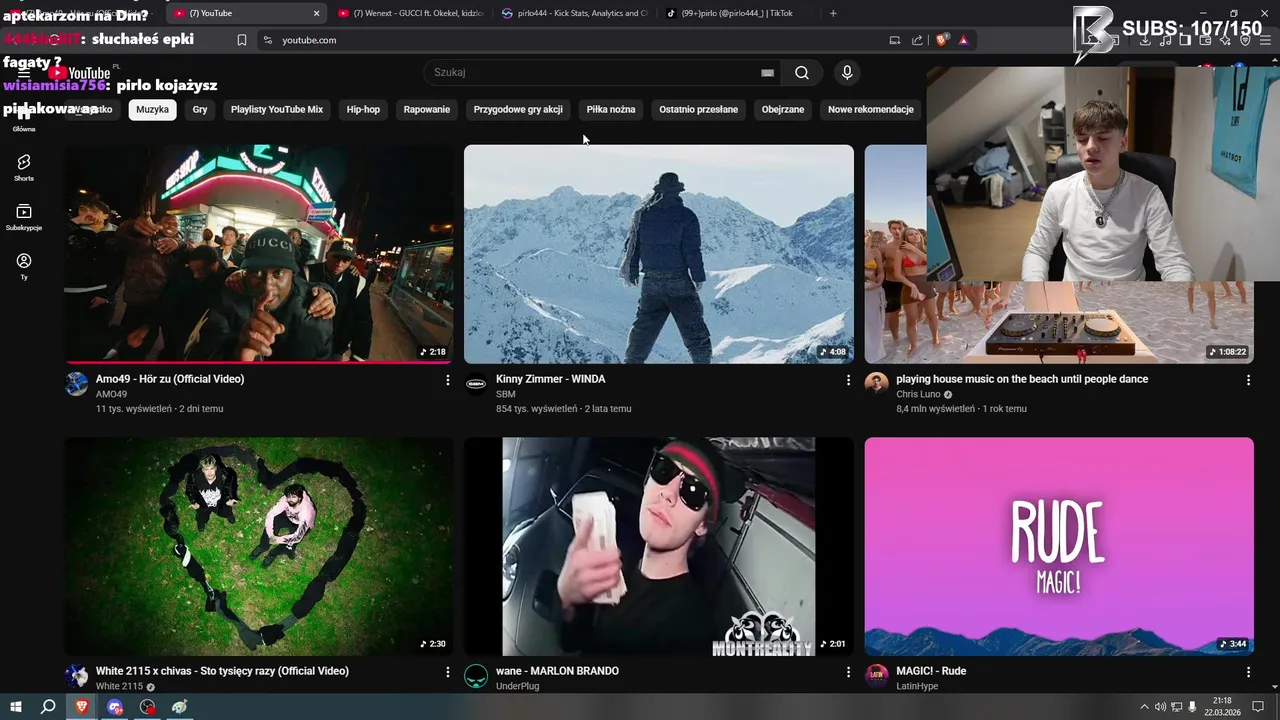
Task: Click the LatinHype channel avatar
Action: tap(877, 676)
